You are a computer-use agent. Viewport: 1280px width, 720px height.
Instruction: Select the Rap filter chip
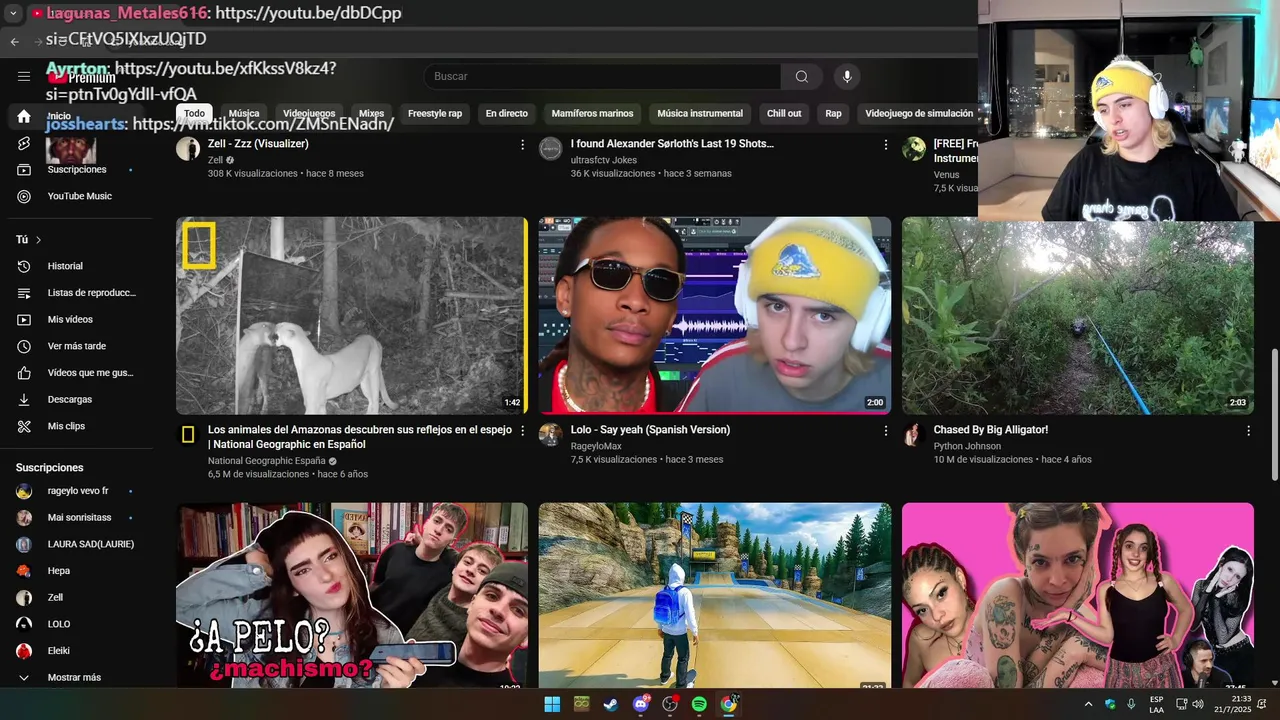pyautogui.click(x=833, y=113)
